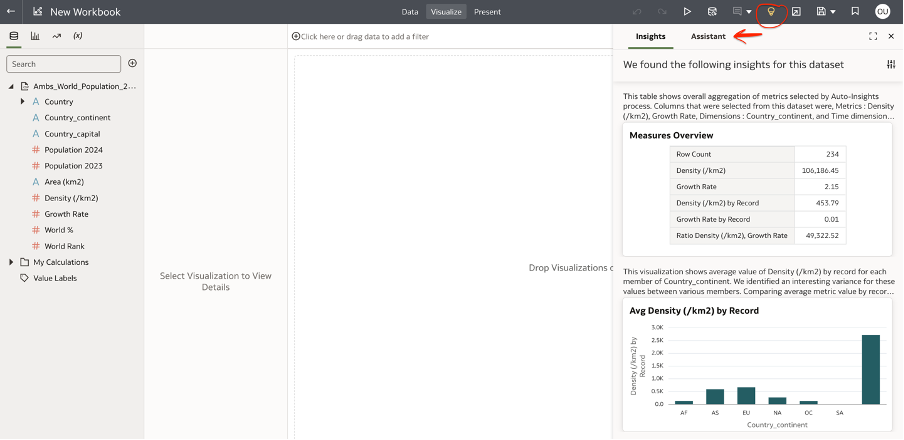Screen dimensions: 904x440
Task: Click the Value Labels tag icon
Action: 24,278
